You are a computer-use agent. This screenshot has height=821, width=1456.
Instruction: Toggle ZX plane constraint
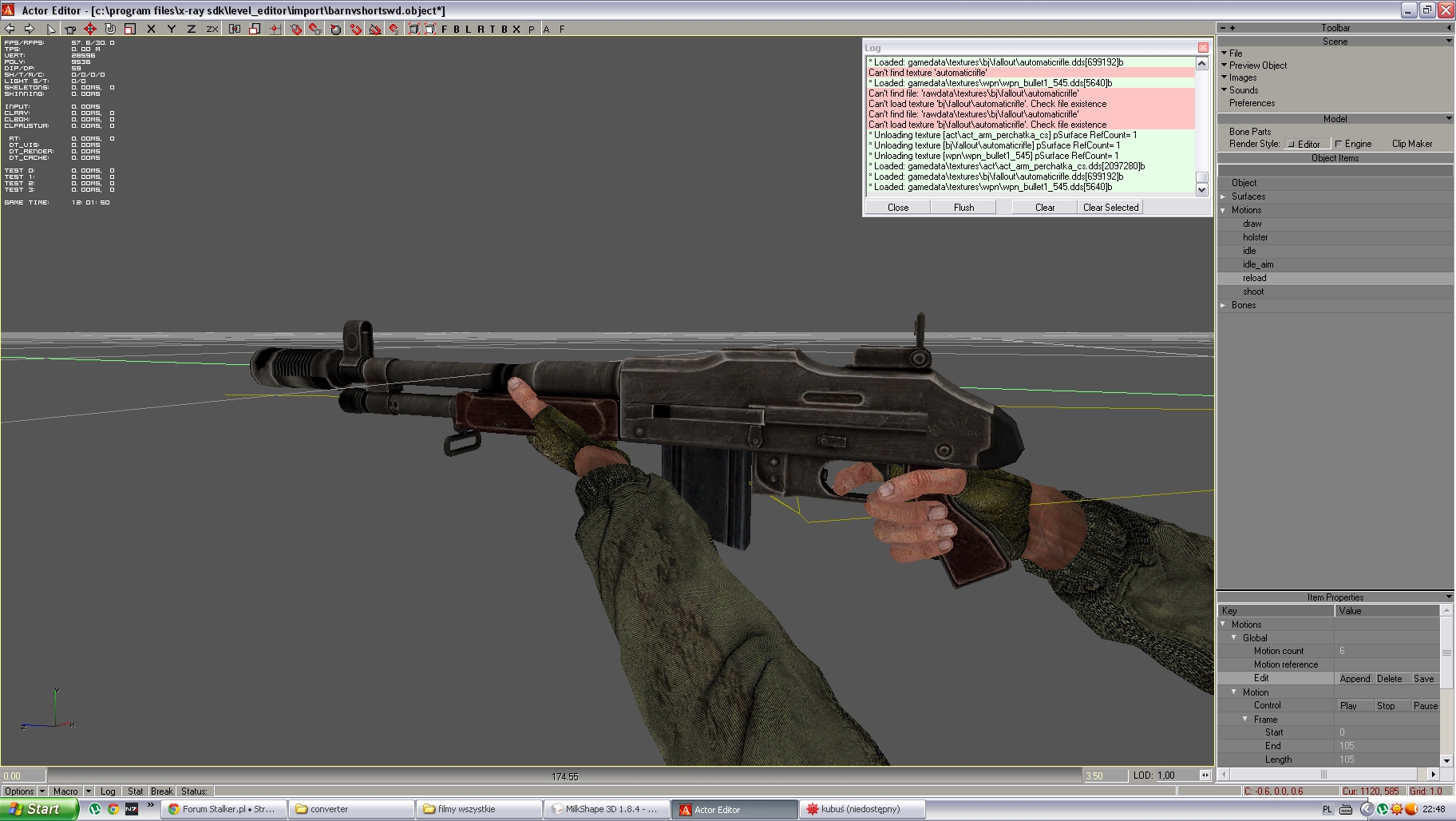(212, 29)
